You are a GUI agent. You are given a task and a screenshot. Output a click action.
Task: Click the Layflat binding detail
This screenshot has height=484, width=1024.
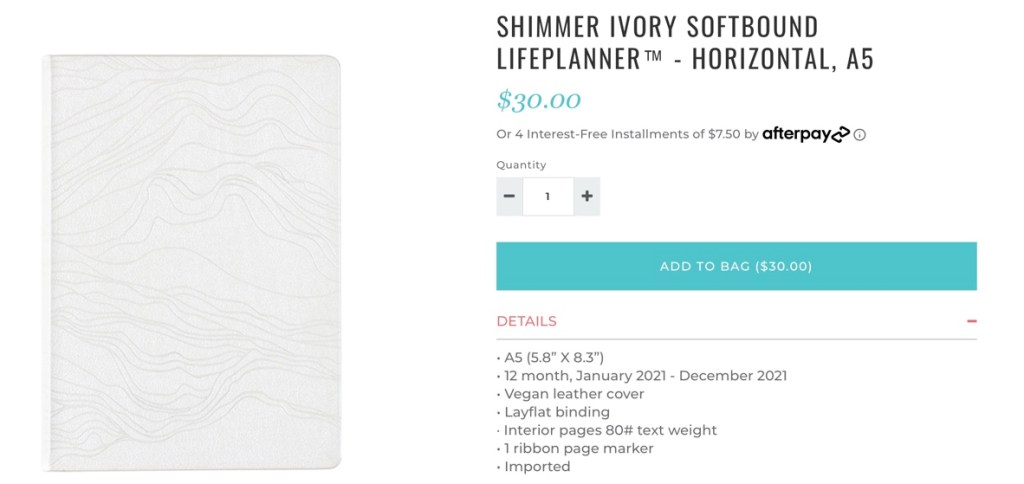[553, 412]
